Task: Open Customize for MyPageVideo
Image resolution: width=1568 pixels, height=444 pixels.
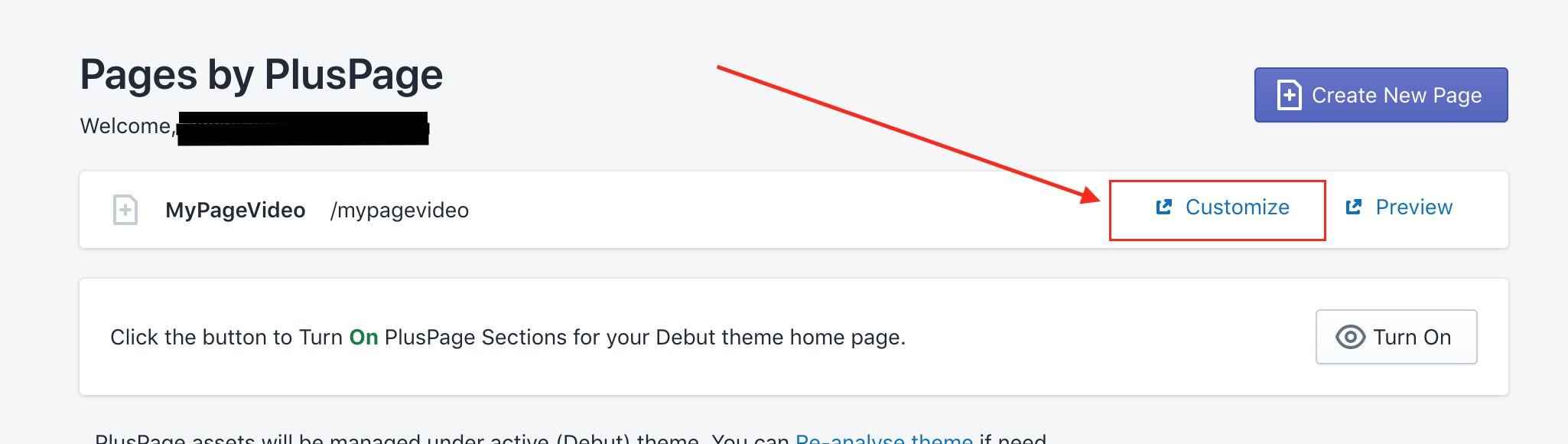Action: 1237,207
